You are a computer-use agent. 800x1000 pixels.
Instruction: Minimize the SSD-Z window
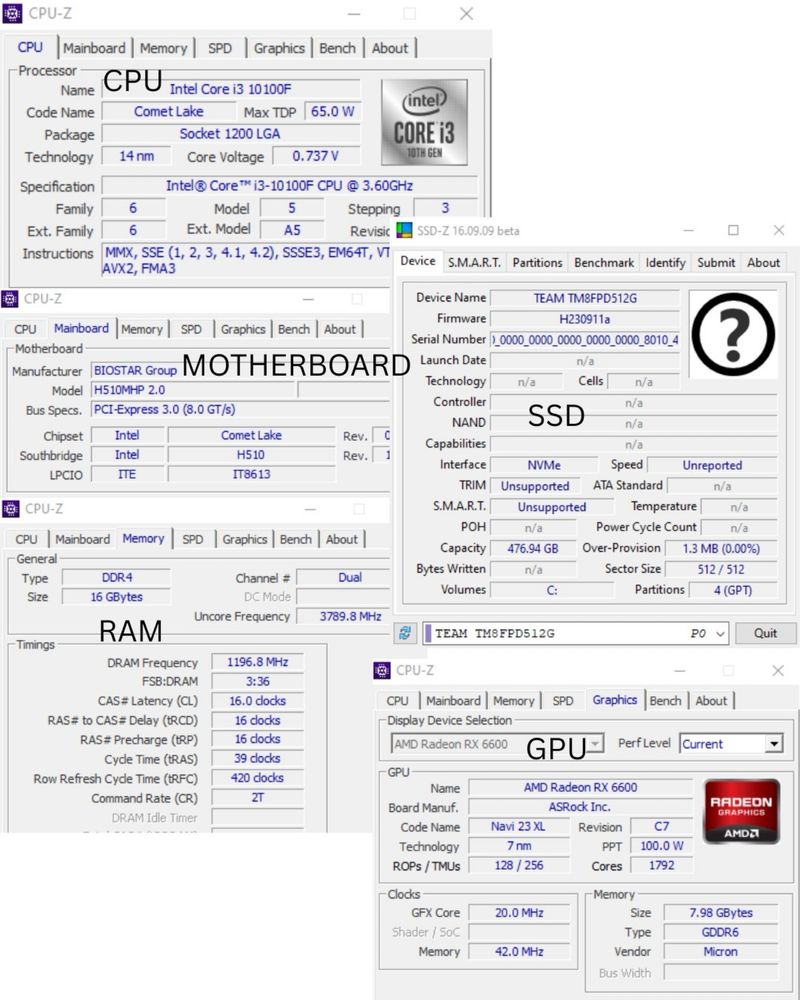(688, 230)
